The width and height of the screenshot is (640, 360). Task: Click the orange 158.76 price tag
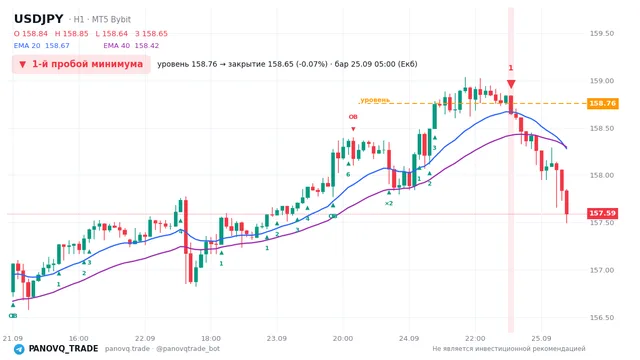pos(602,103)
